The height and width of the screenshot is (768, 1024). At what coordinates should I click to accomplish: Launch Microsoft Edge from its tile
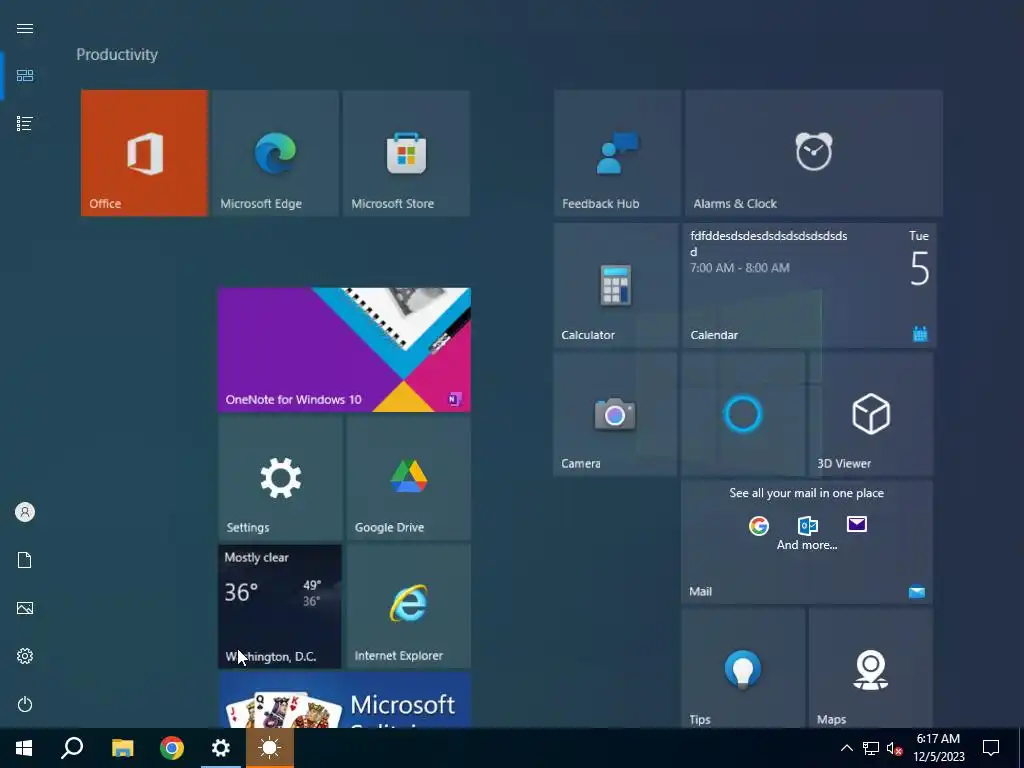click(276, 153)
